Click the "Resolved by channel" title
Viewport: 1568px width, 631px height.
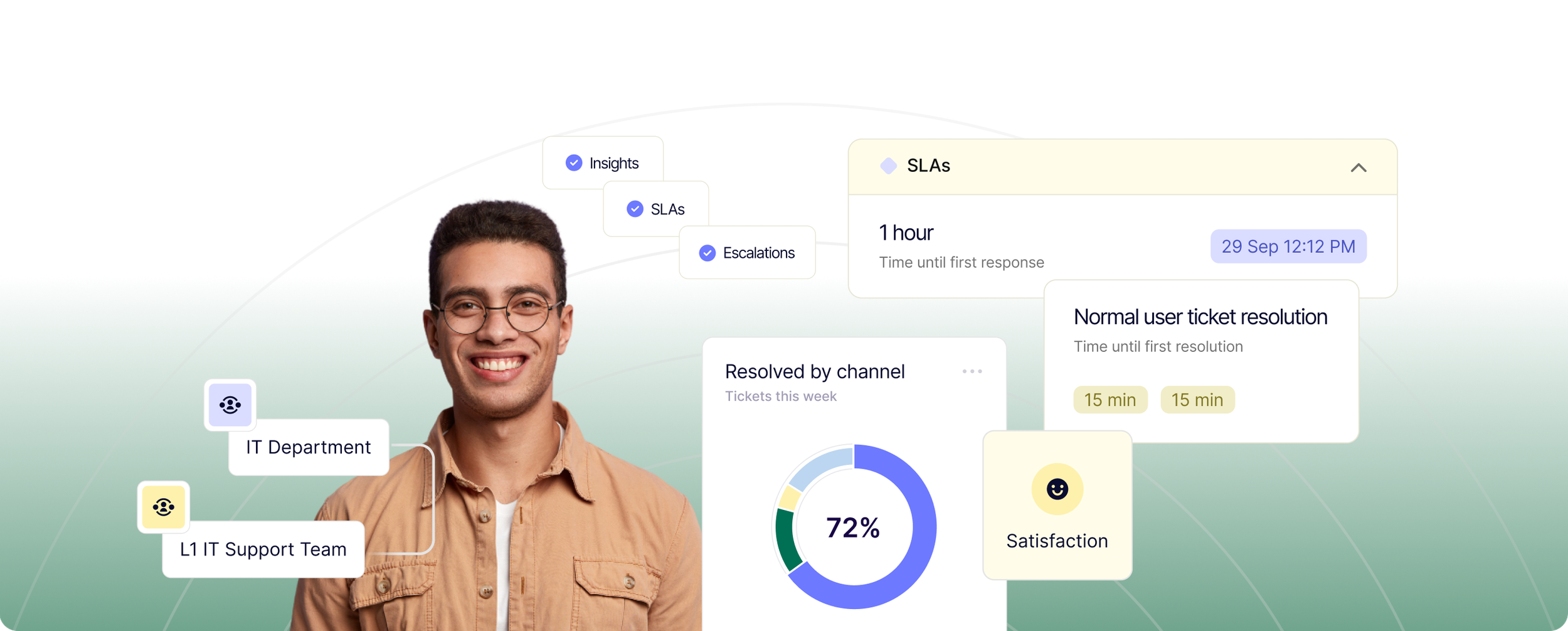point(815,371)
